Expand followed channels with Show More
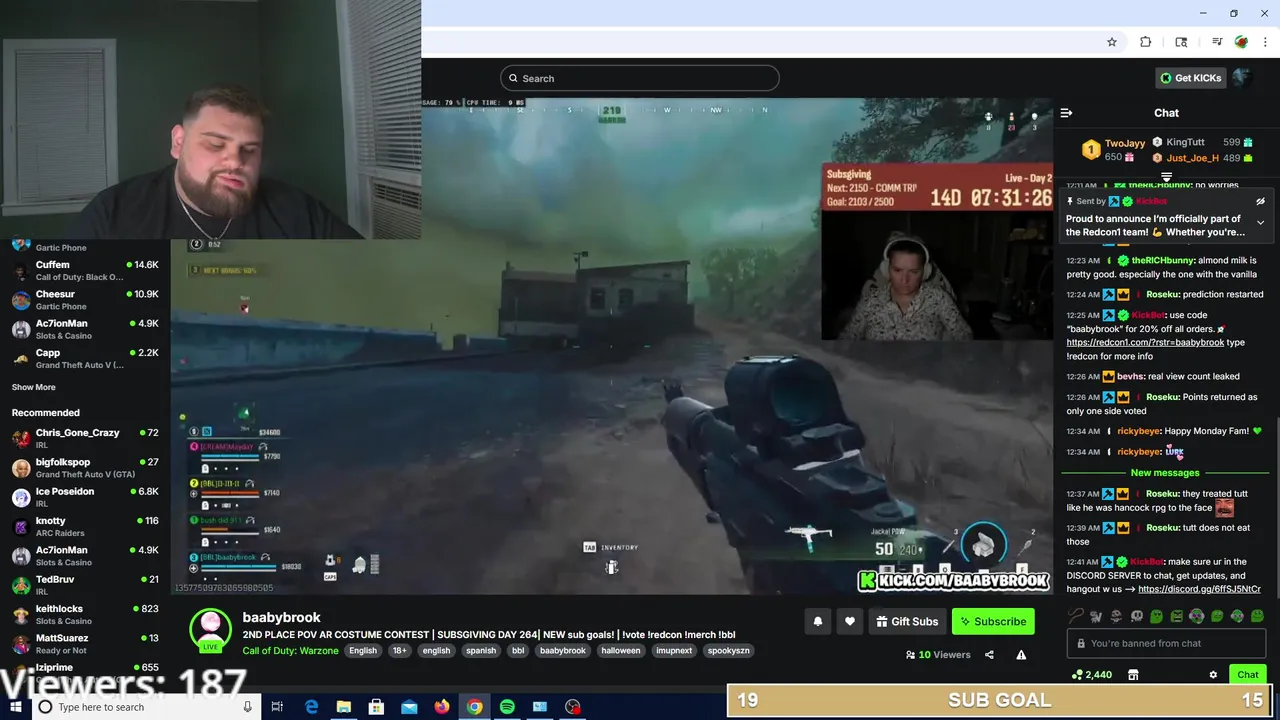This screenshot has height=720, width=1280. pos(34,387)
